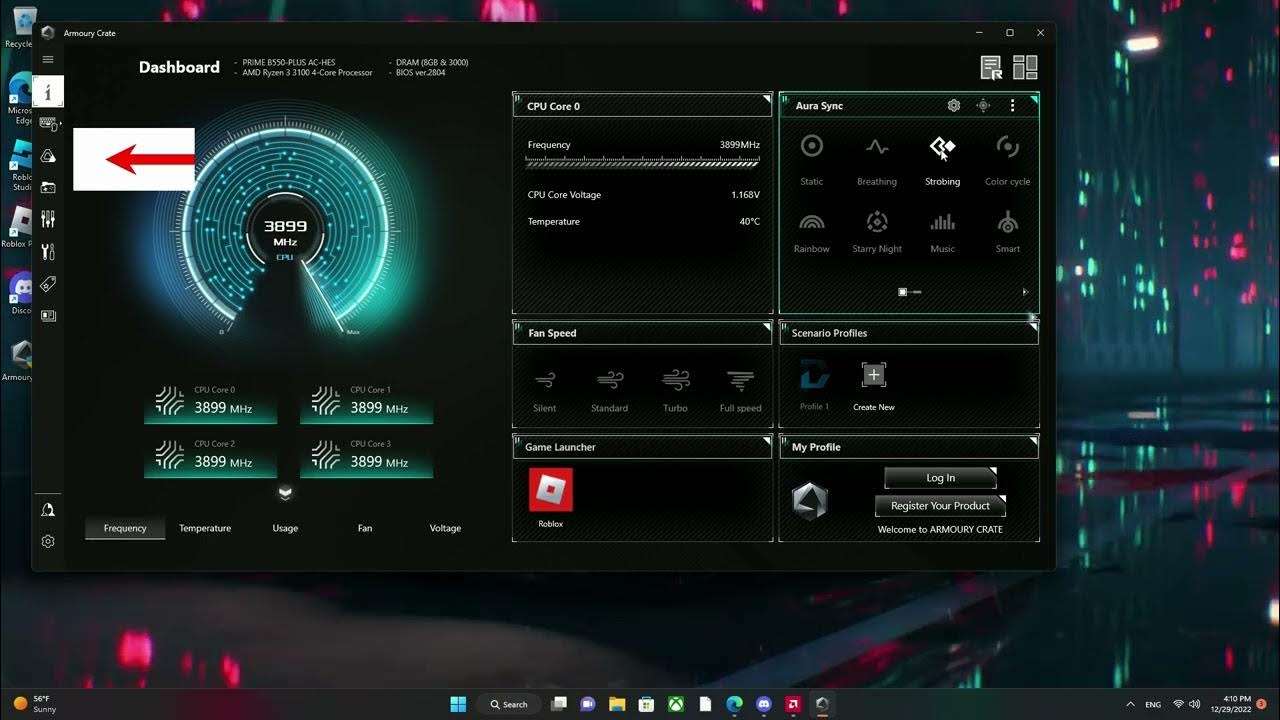This screenshot has height=720, width=1280.
Task: Open the Device keyboard icon in sidebar
Action: click(48, 124)
